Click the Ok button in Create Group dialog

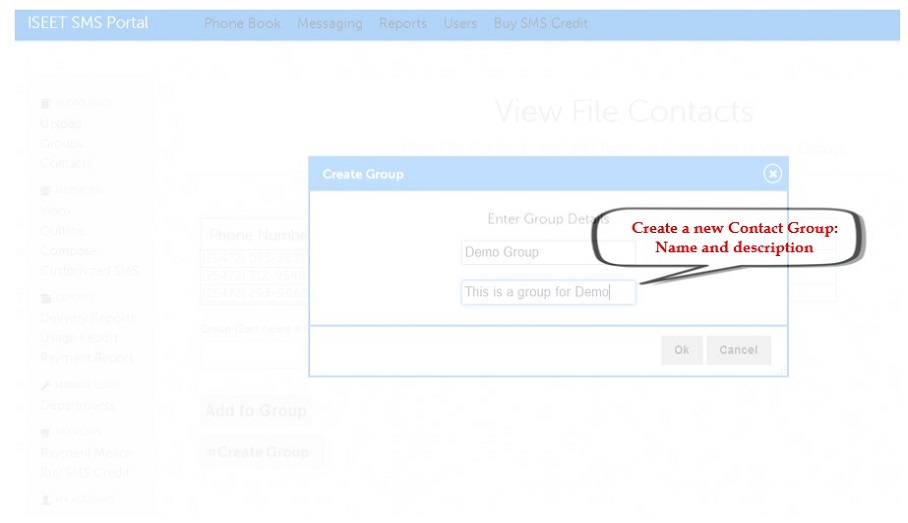pos(681,350)
